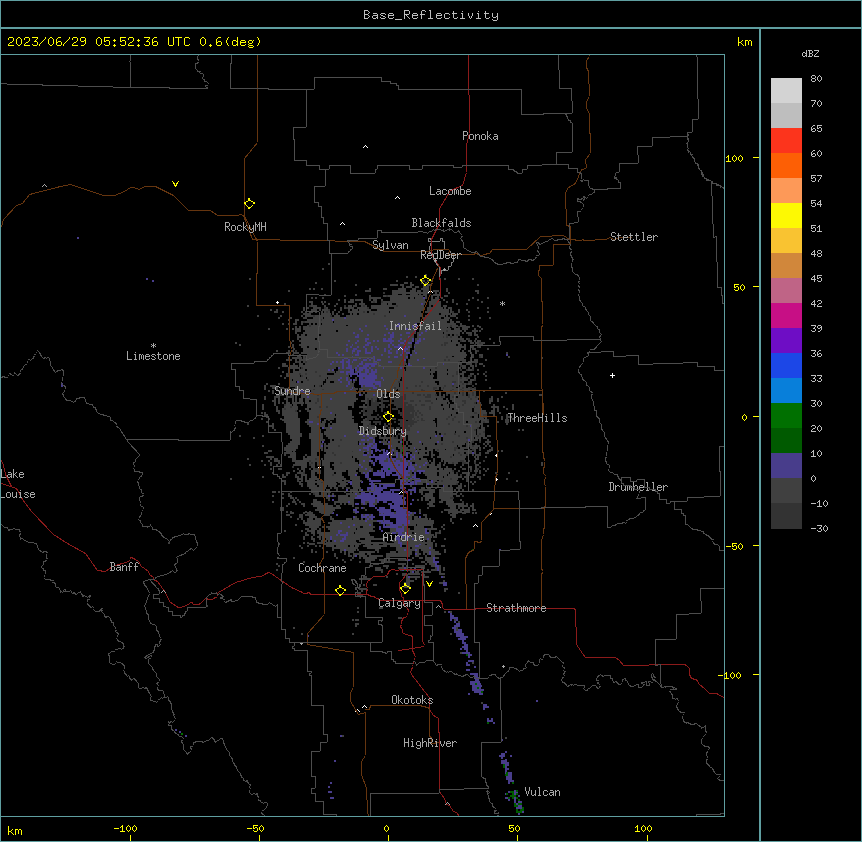Click the Didsbury city label
The image size is (862, 842).
coord(383,431)
